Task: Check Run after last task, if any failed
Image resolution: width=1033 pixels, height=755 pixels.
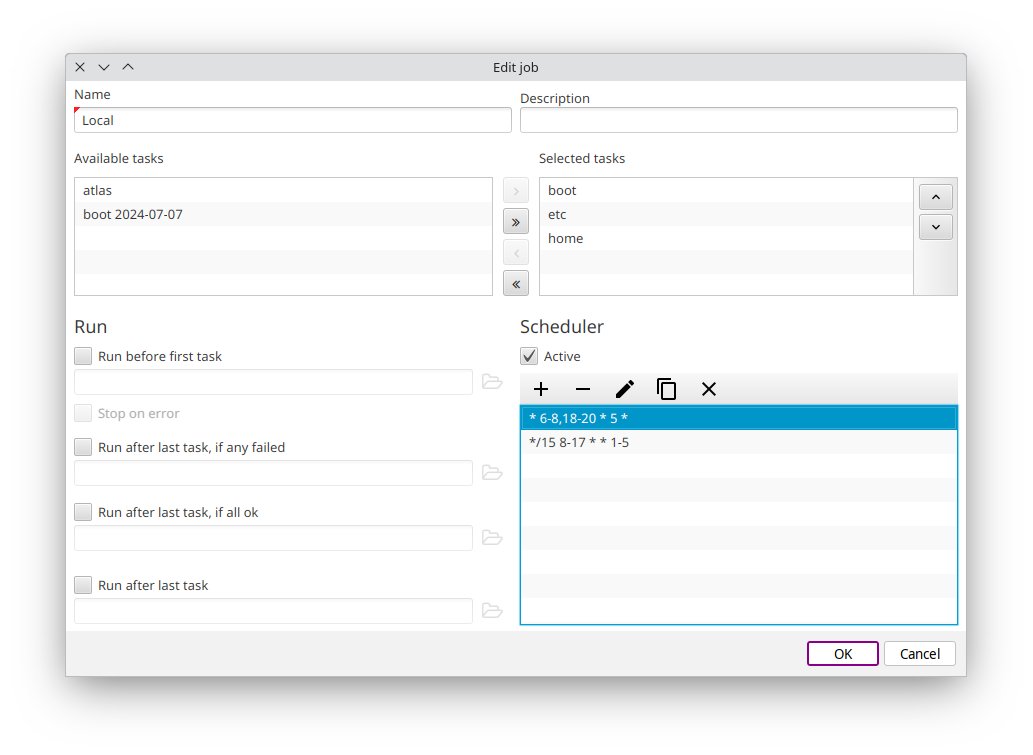Action: (x=83, y=447)
